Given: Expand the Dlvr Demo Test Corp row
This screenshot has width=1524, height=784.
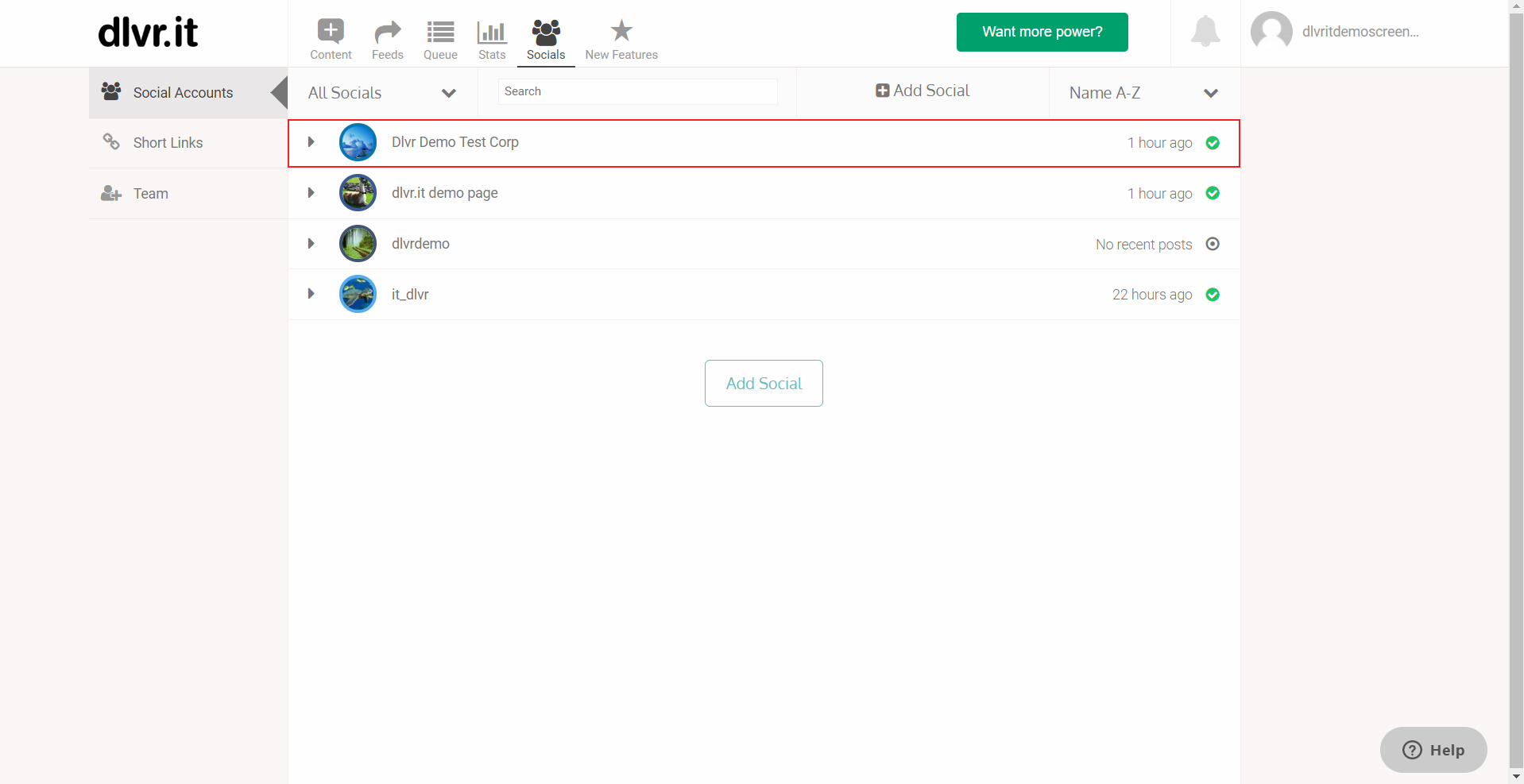Looking at the screenshot, I should [x=311, y=142].
